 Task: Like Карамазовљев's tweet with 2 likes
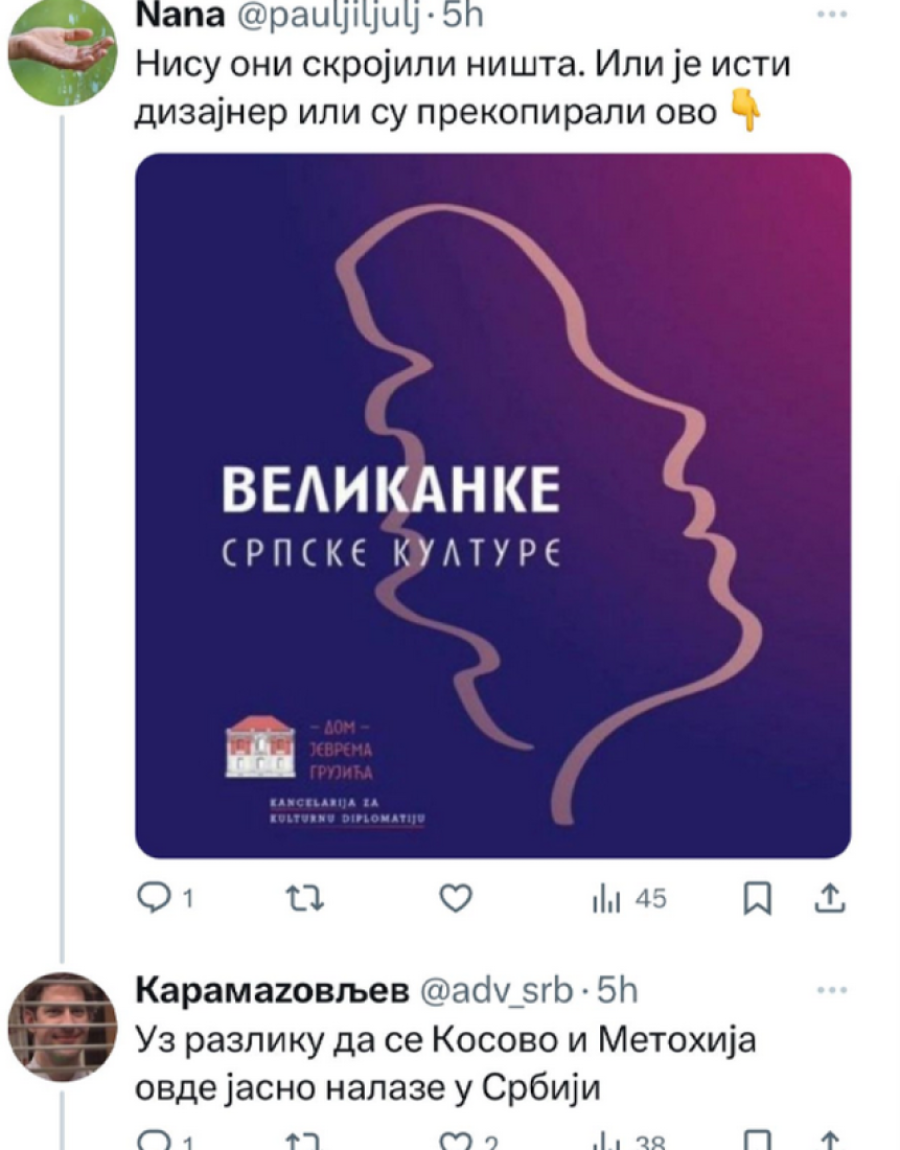pos(469,1141)
